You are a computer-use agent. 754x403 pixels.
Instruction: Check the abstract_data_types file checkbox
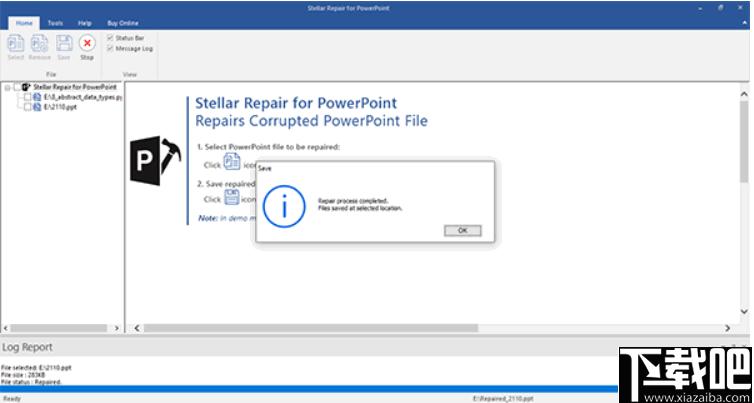[28, 97]
